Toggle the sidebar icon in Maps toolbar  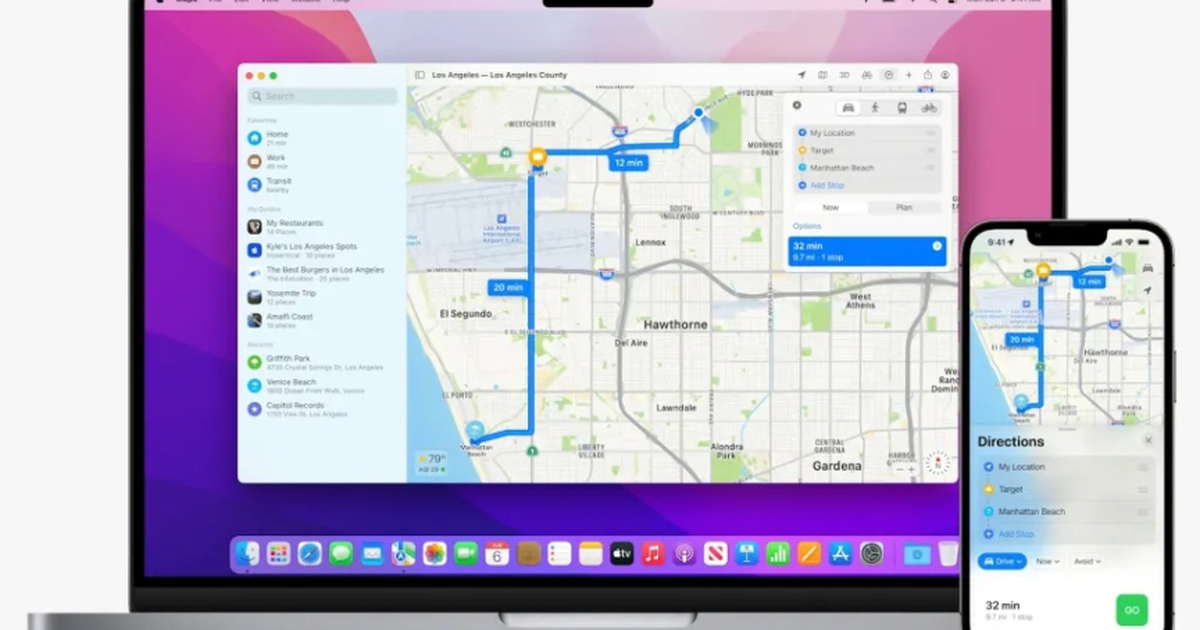pos(420,75)
